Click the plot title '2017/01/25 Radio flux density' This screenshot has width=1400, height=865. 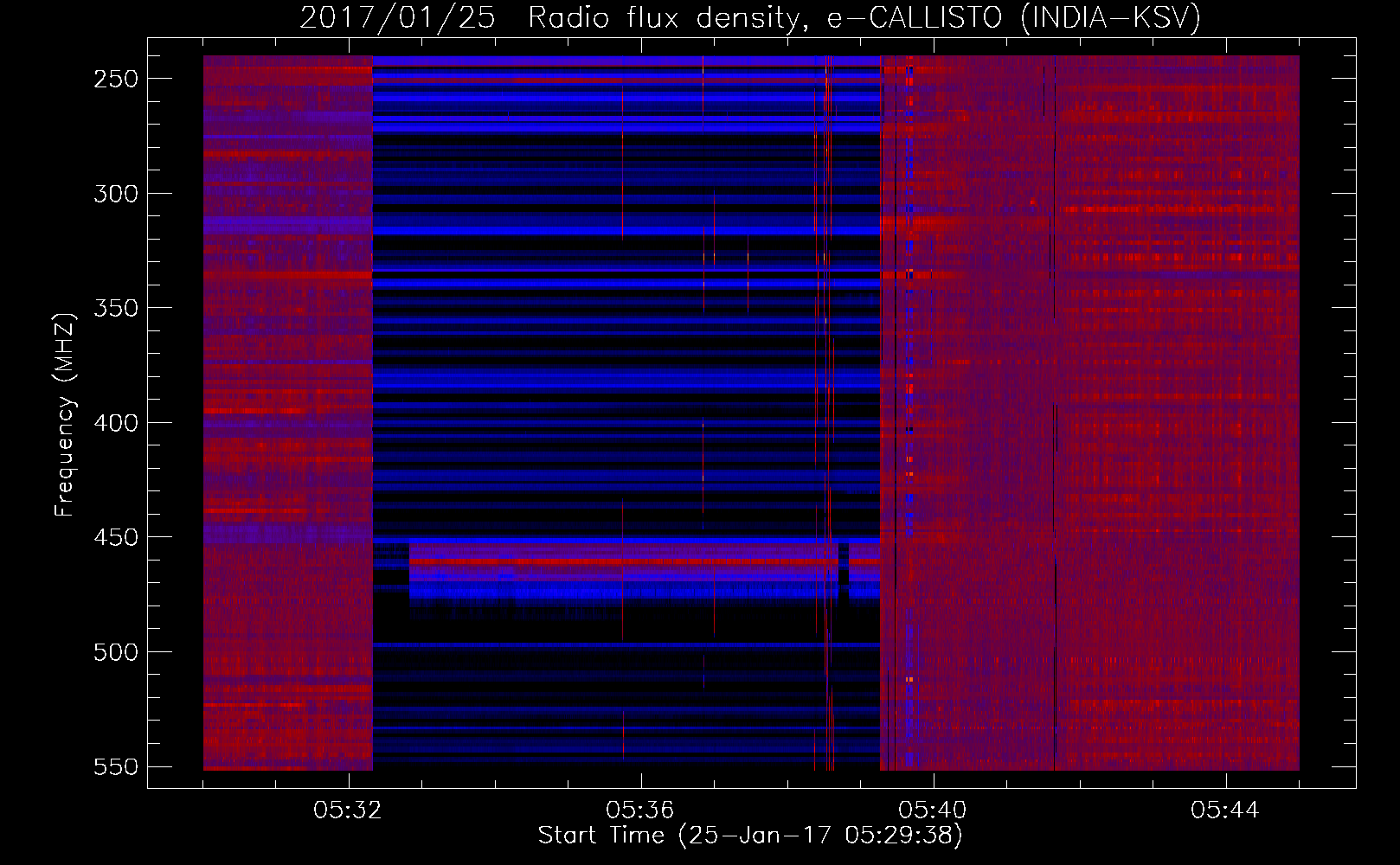(750, 17)
